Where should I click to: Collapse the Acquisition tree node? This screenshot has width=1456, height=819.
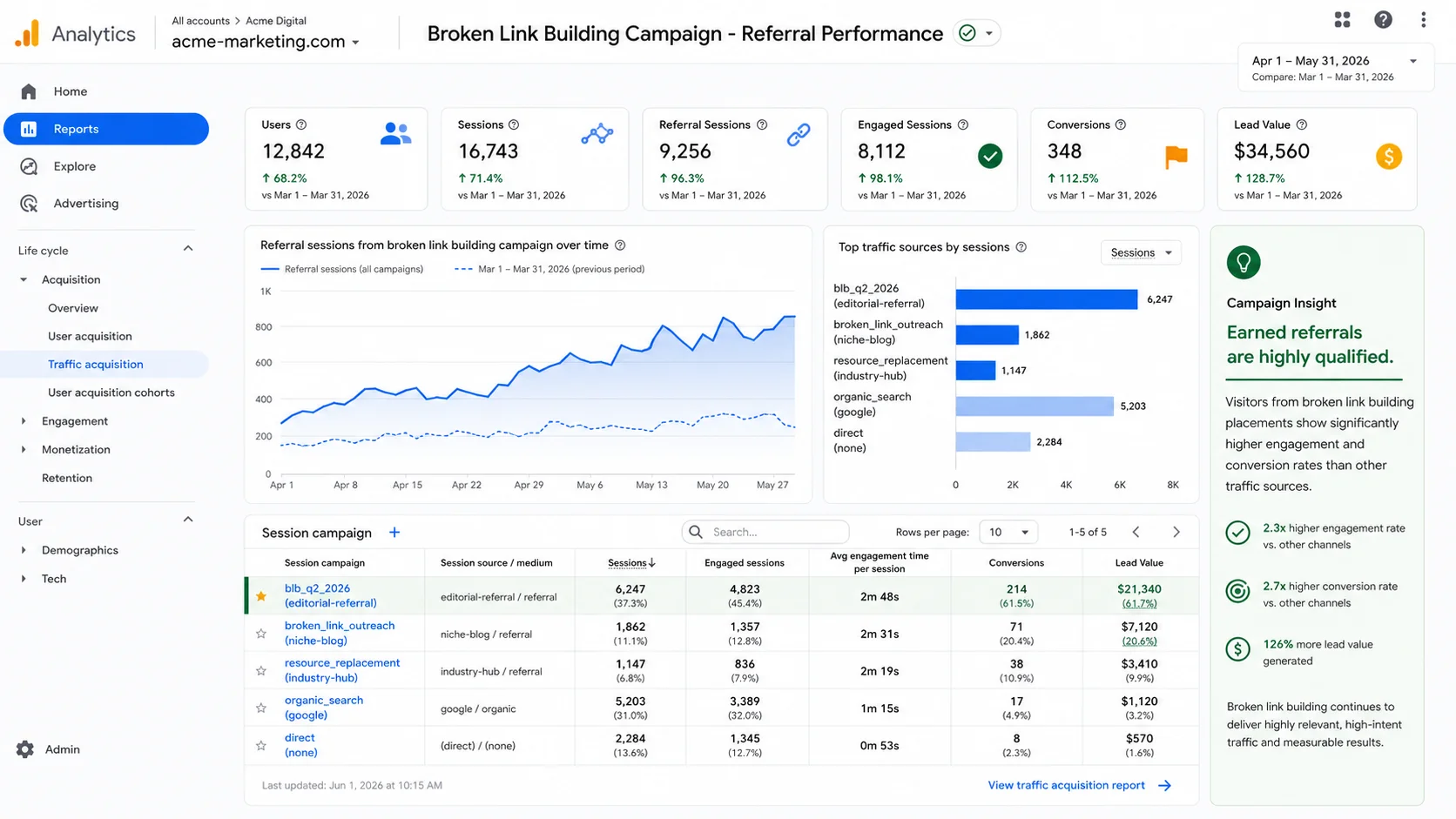(x=24, y=279)
